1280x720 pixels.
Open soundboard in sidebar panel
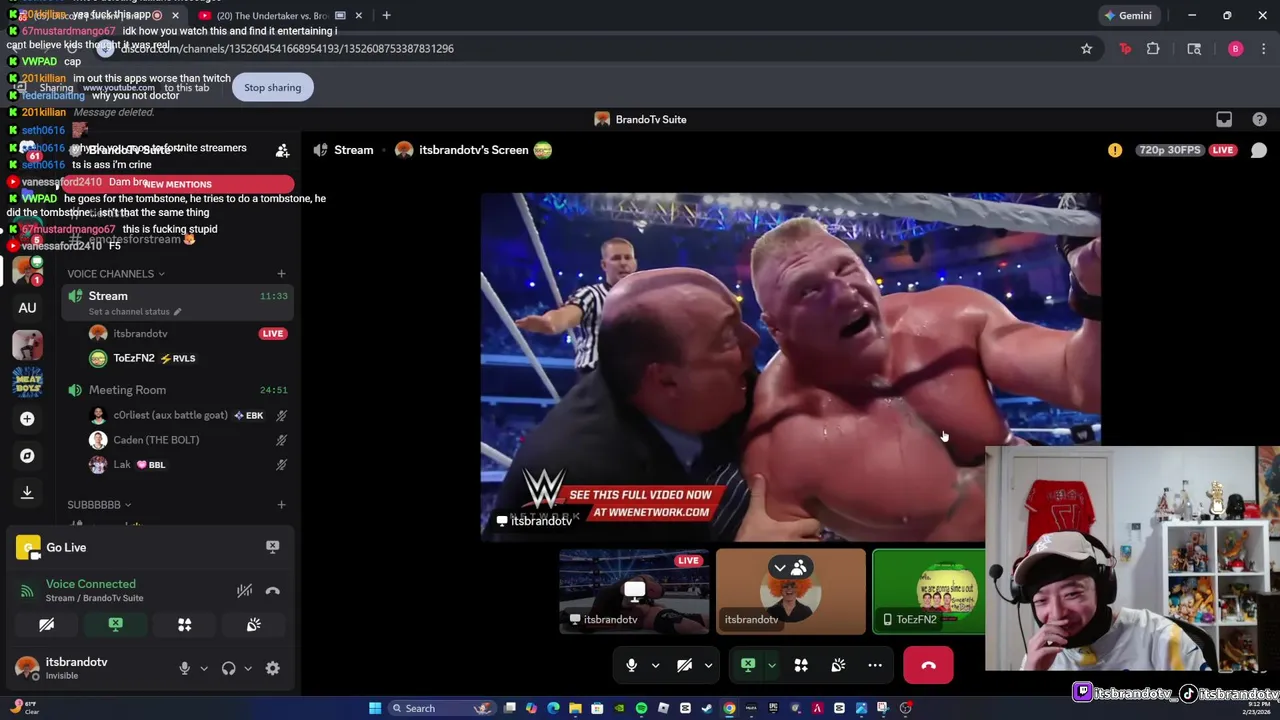point(254,625)
